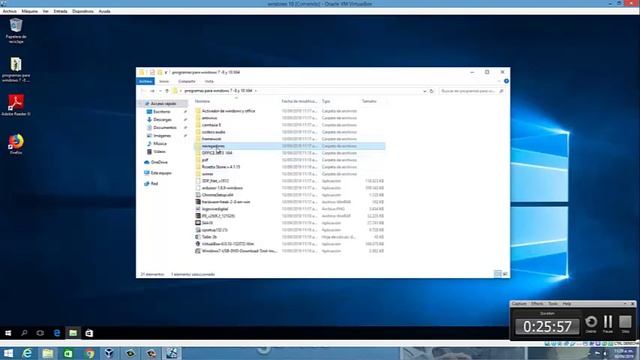This screenshot has width=640, height=360.
Task: Open the Papelera de reciclaje desktop icon
Action: 16,31
